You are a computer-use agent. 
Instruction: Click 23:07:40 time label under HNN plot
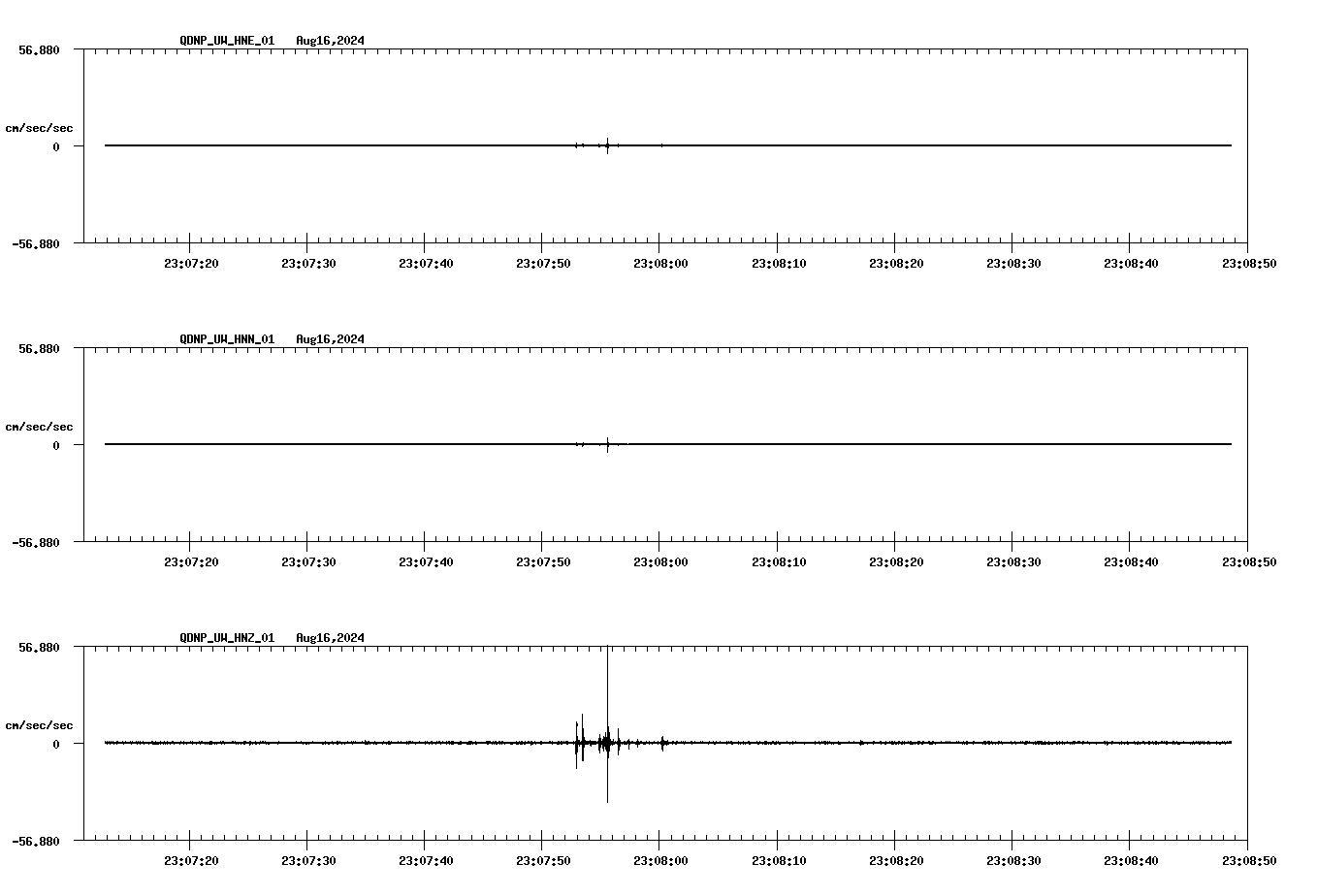pyautogui.click(x=426, y=561)
